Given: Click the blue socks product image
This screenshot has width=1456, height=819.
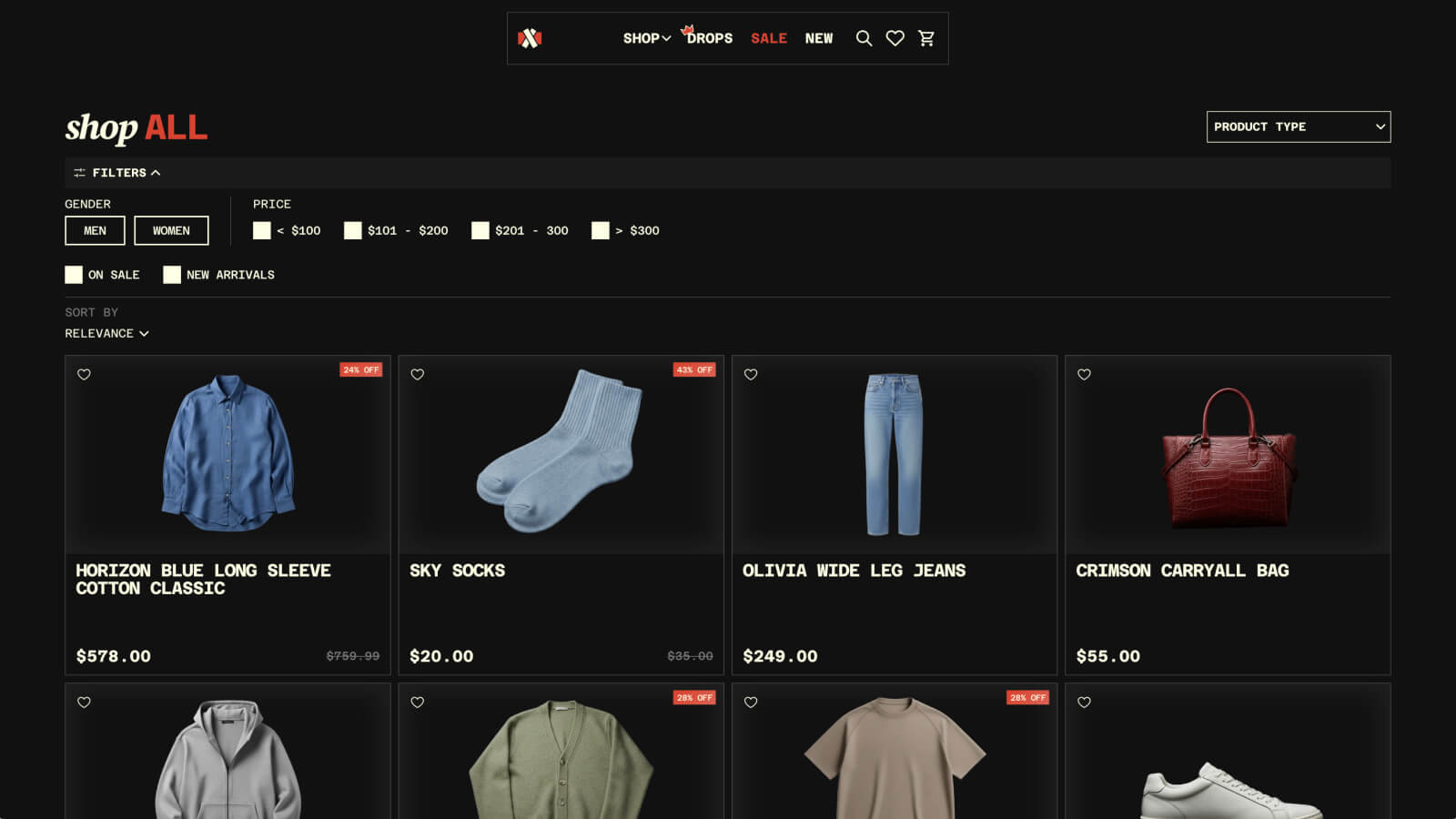Looking at the screenshot, I should point(559,450).
